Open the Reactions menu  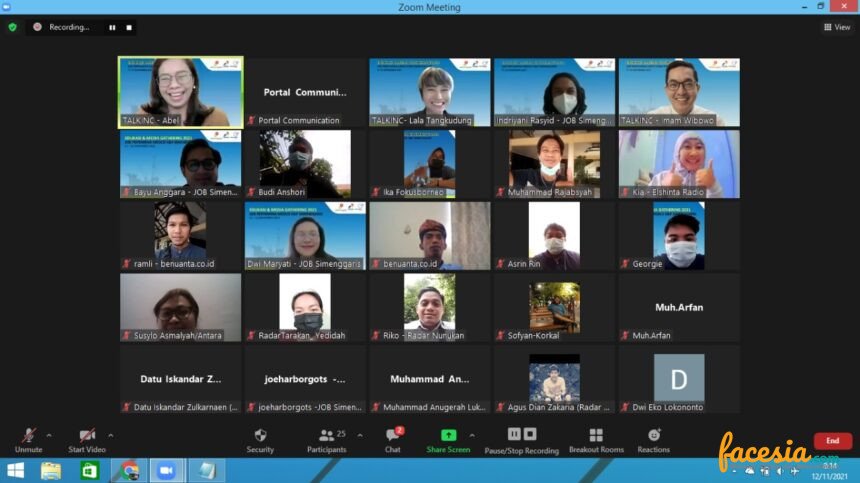653,440
